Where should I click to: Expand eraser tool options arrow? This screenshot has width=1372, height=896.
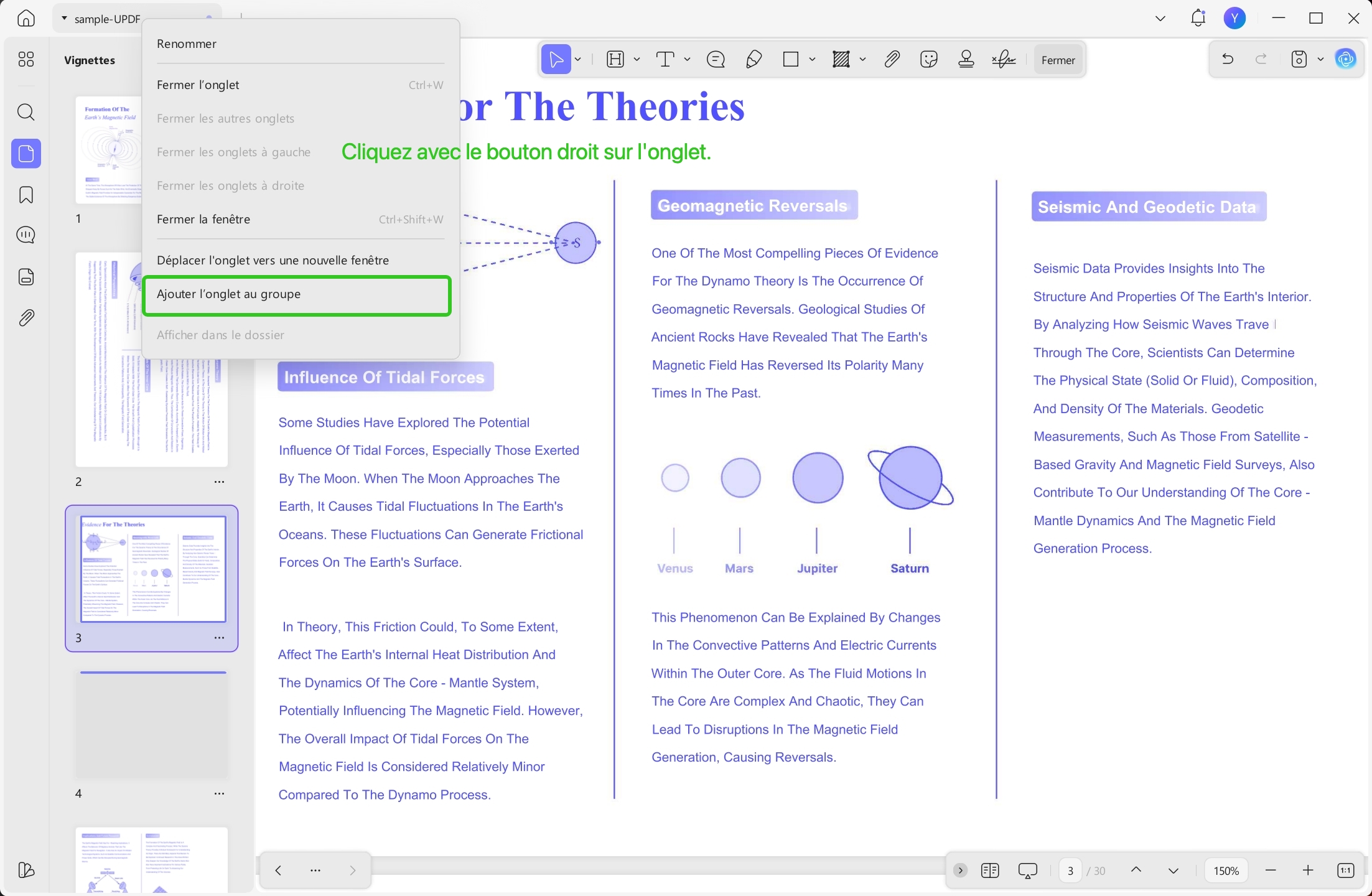[x=862, y=60]
